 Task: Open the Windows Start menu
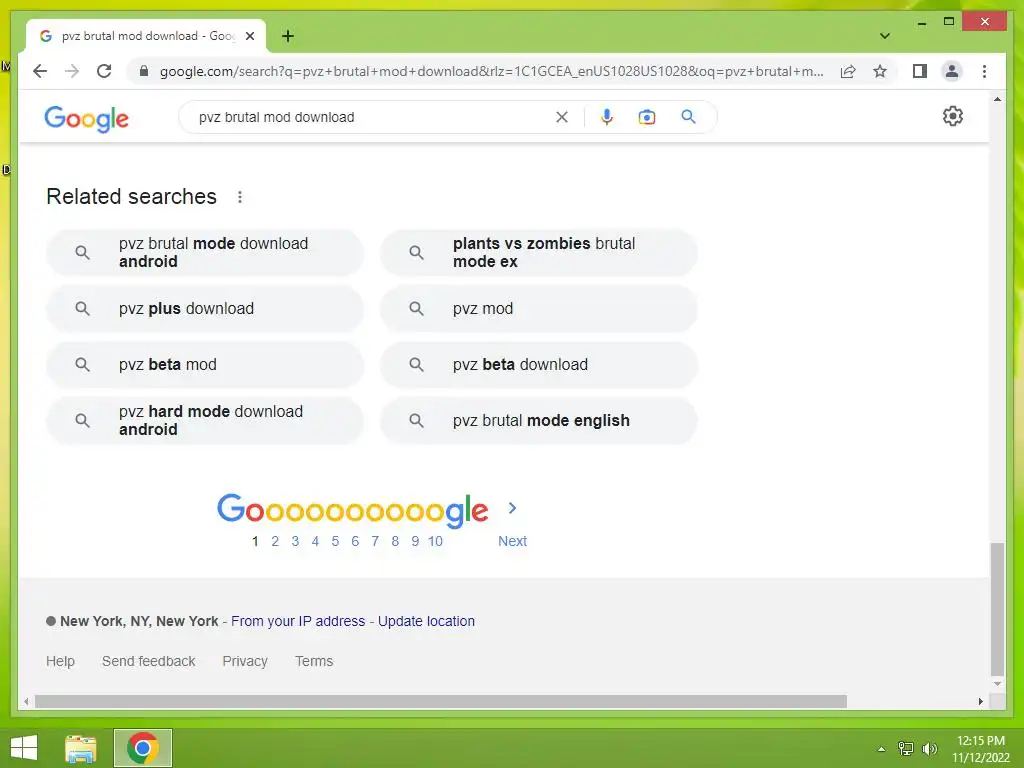tap(24, 748)
